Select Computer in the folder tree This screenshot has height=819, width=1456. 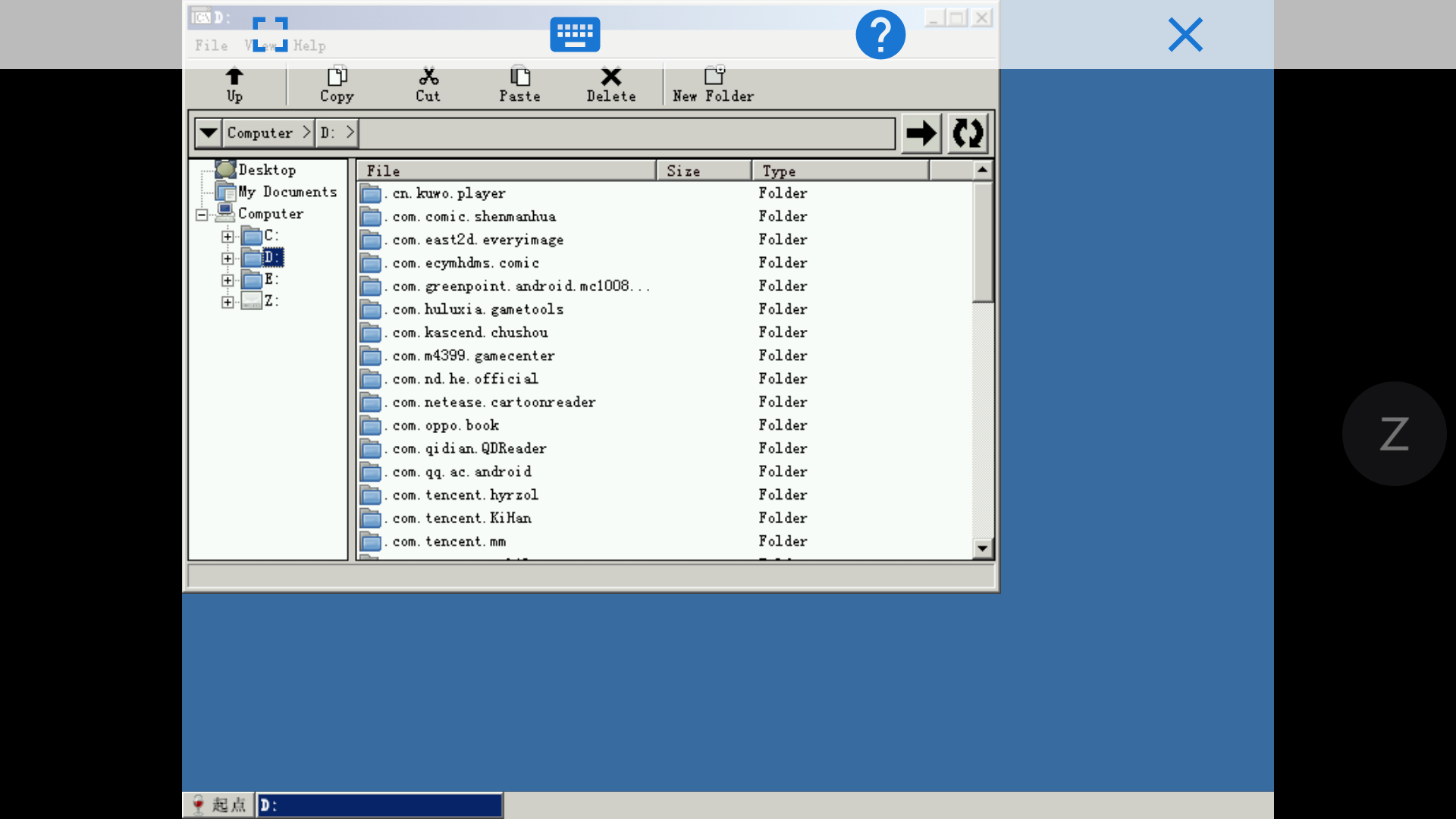click(x=271, y=214)
